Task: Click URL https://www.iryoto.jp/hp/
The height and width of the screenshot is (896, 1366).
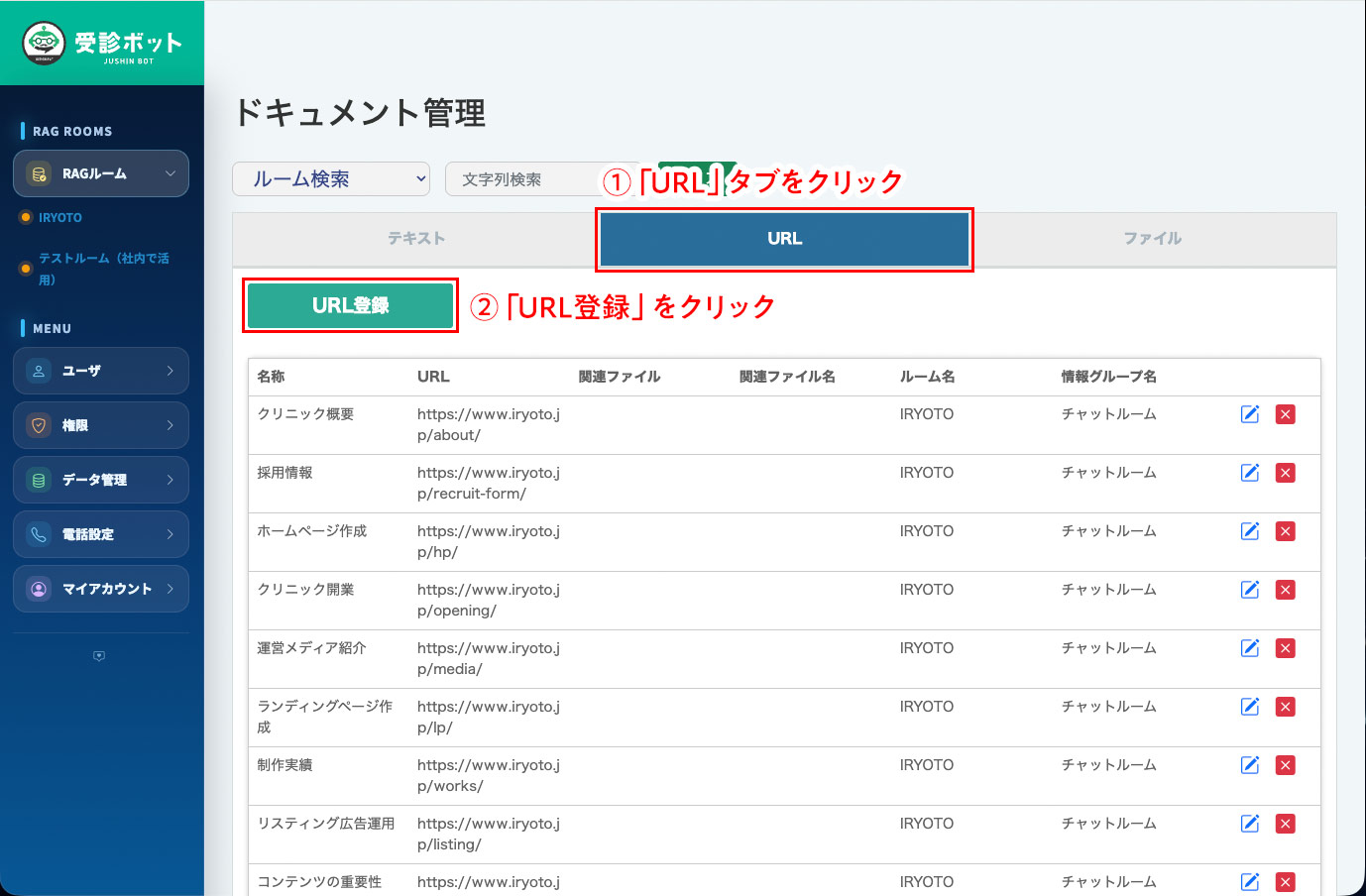Action: point(489,541)
